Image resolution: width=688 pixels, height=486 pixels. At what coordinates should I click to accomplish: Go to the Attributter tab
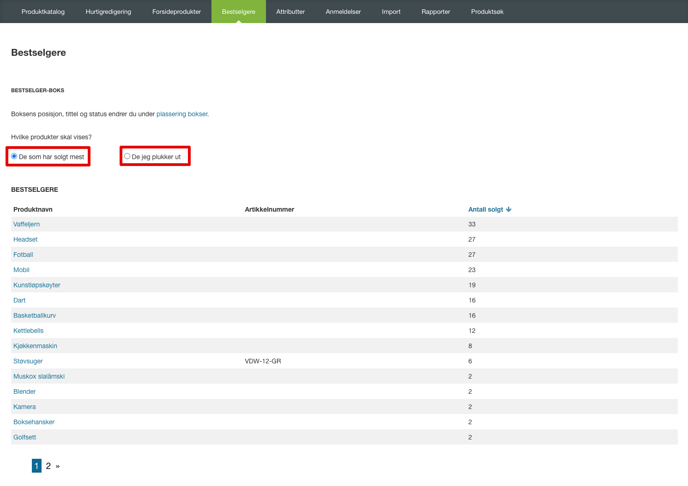coord(290,11)
